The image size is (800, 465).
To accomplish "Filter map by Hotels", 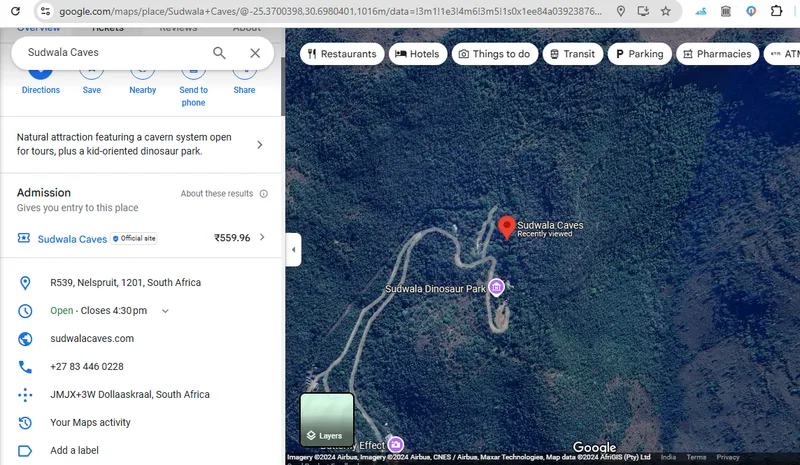I will (417, 54).
